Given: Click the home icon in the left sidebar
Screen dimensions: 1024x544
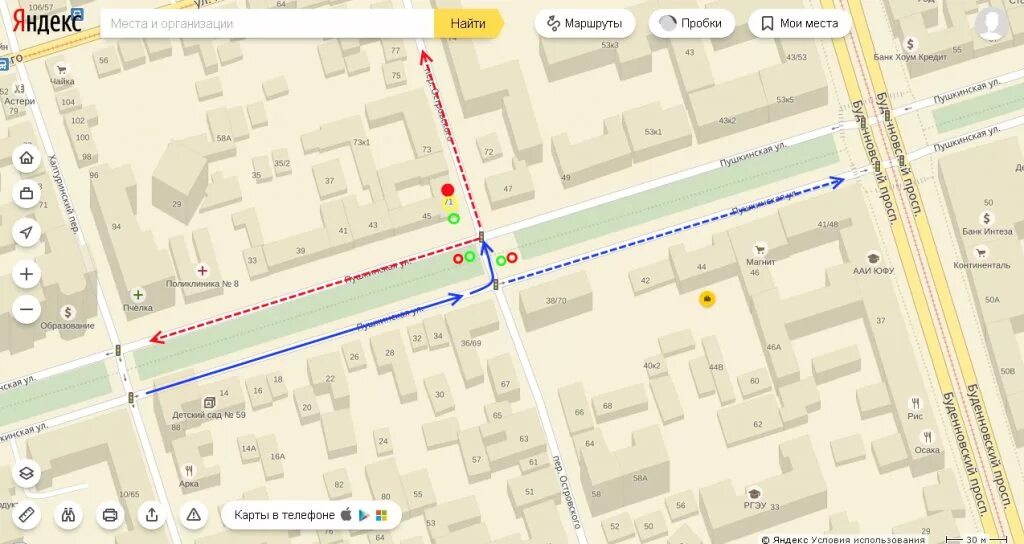Looking at the screenshot, I should [x=27, y=158].
